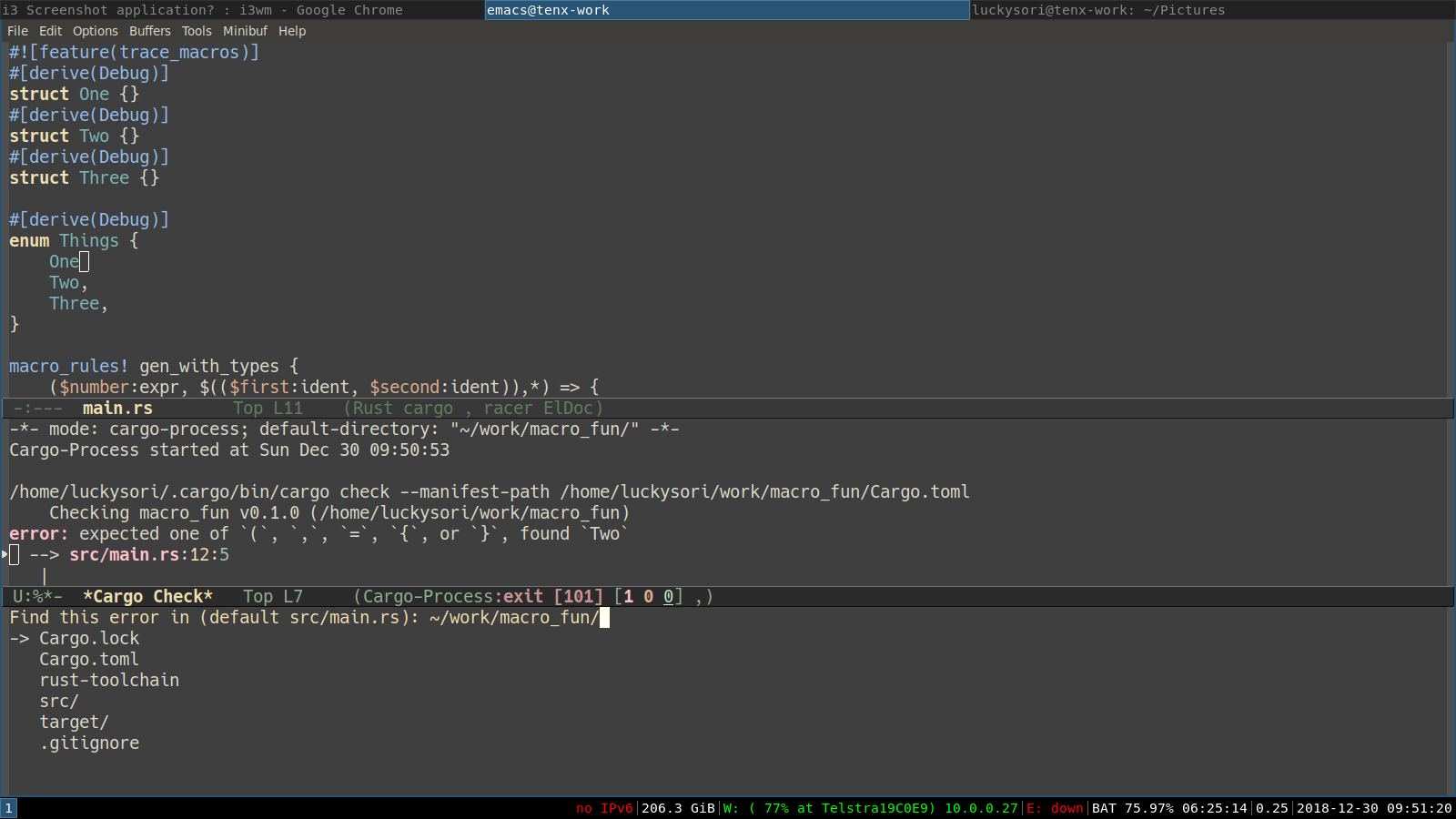The width and height of the screenshot is (1456, 819).
Task: Click 'macro_rules! gen_with_types {' line
Action: click(154, 367)
